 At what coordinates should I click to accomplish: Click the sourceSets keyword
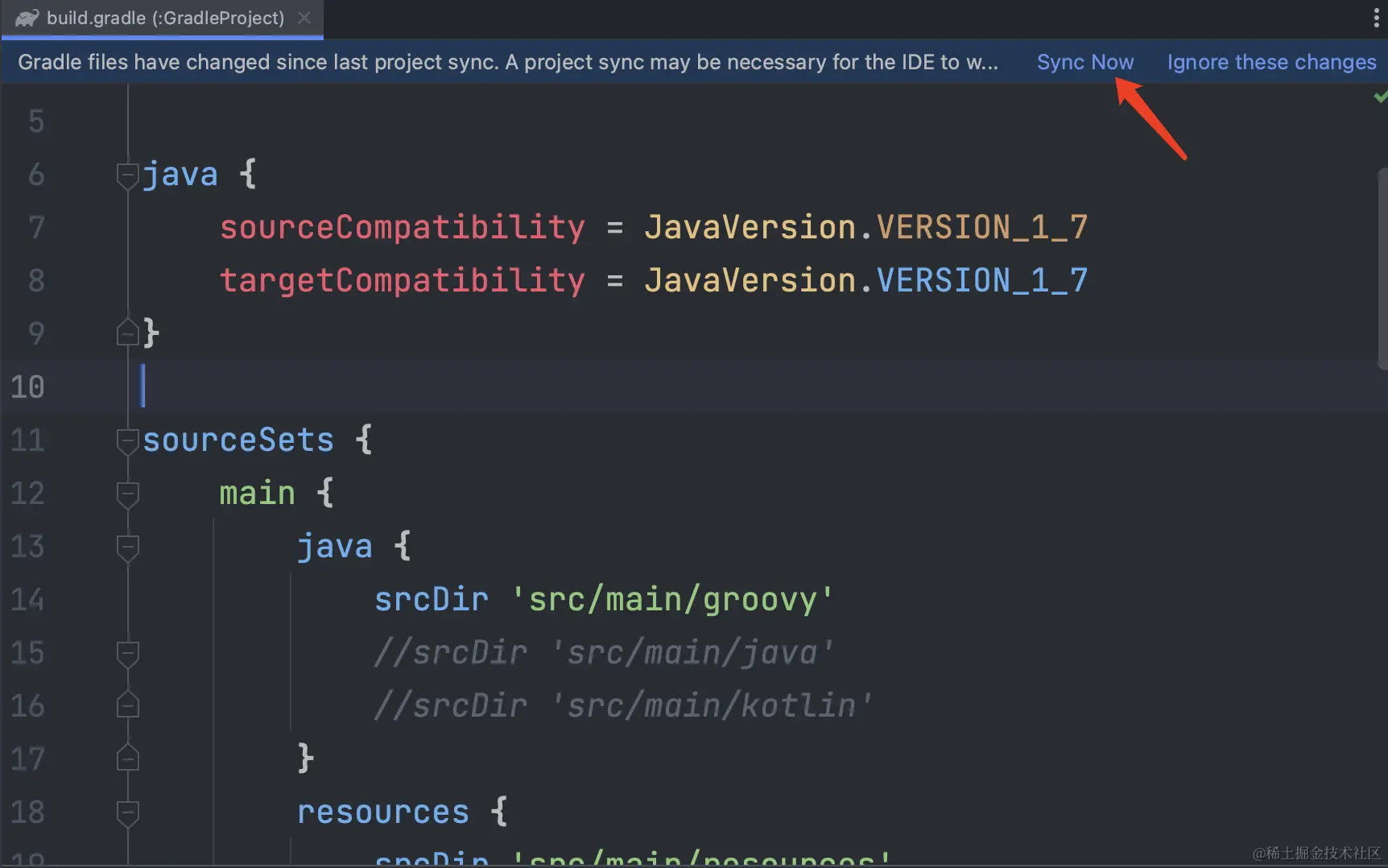pos(238,440)
